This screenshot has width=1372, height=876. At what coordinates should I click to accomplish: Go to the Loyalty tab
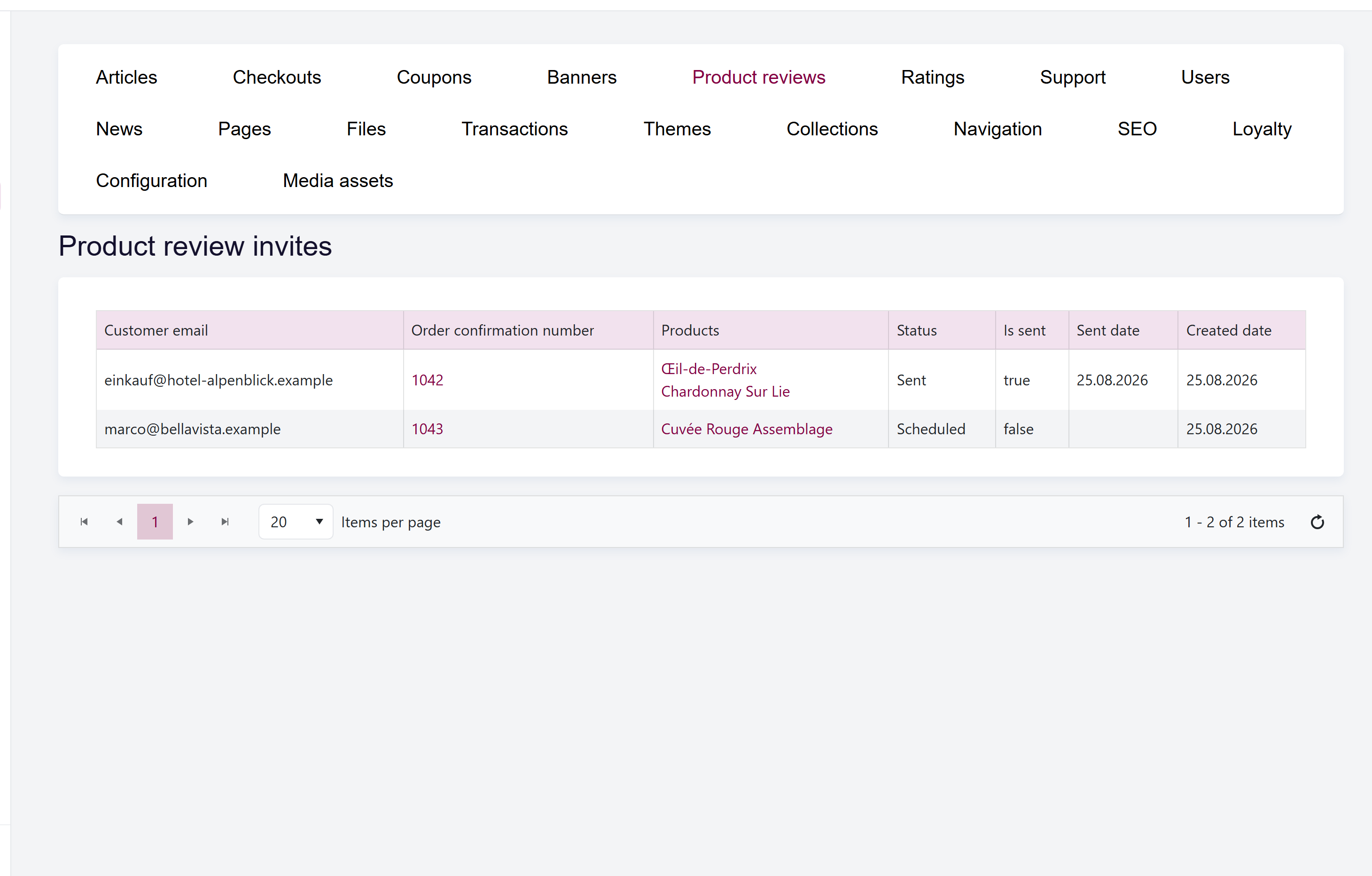point(1262,129)
